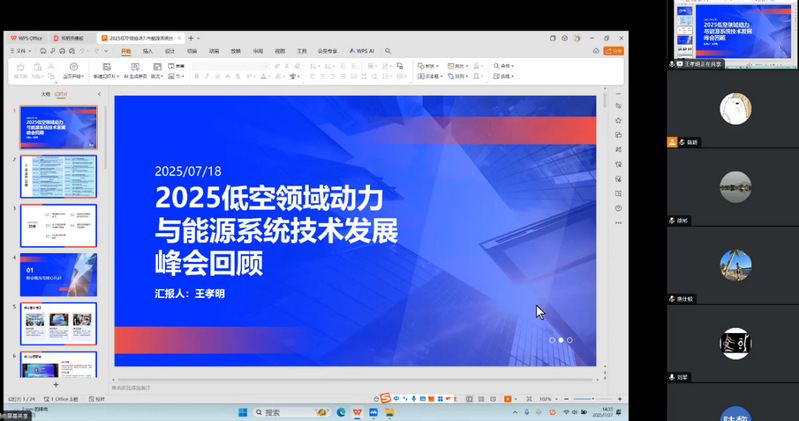Click the Sogou input method icon
The image size is (799, 421).
pyautogui.click(x=385, y=398)
